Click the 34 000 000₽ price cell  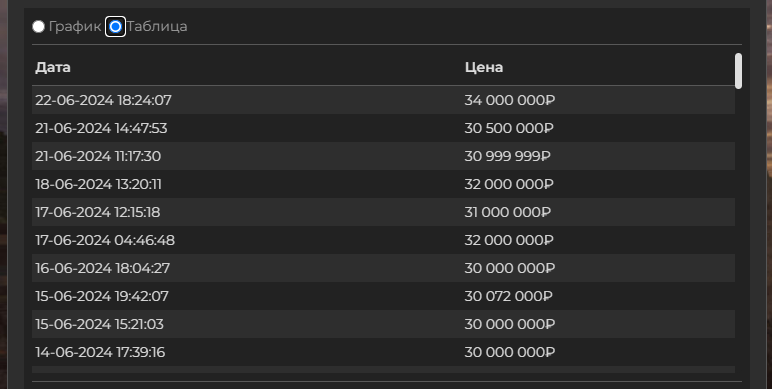pyautogui.click(x=510, y=100)
